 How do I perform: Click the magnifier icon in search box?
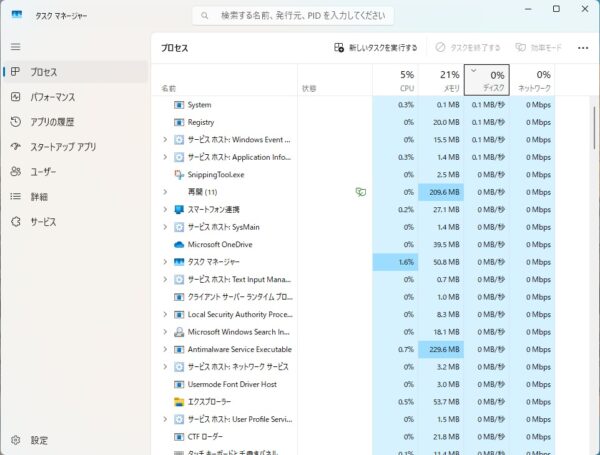(x=205, y=16)
